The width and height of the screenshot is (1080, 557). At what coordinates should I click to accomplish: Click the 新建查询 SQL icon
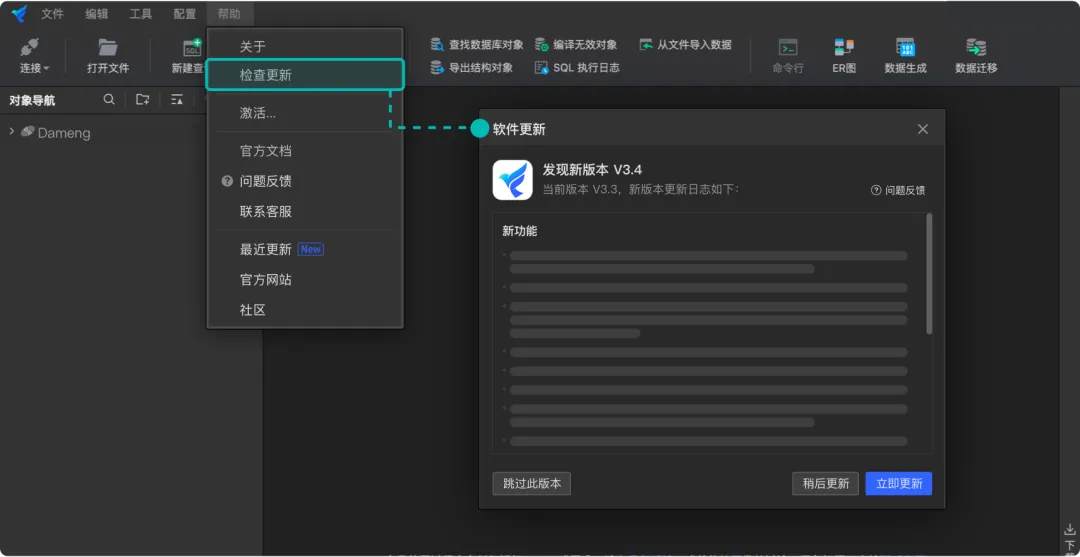click(x=192, y=48)
